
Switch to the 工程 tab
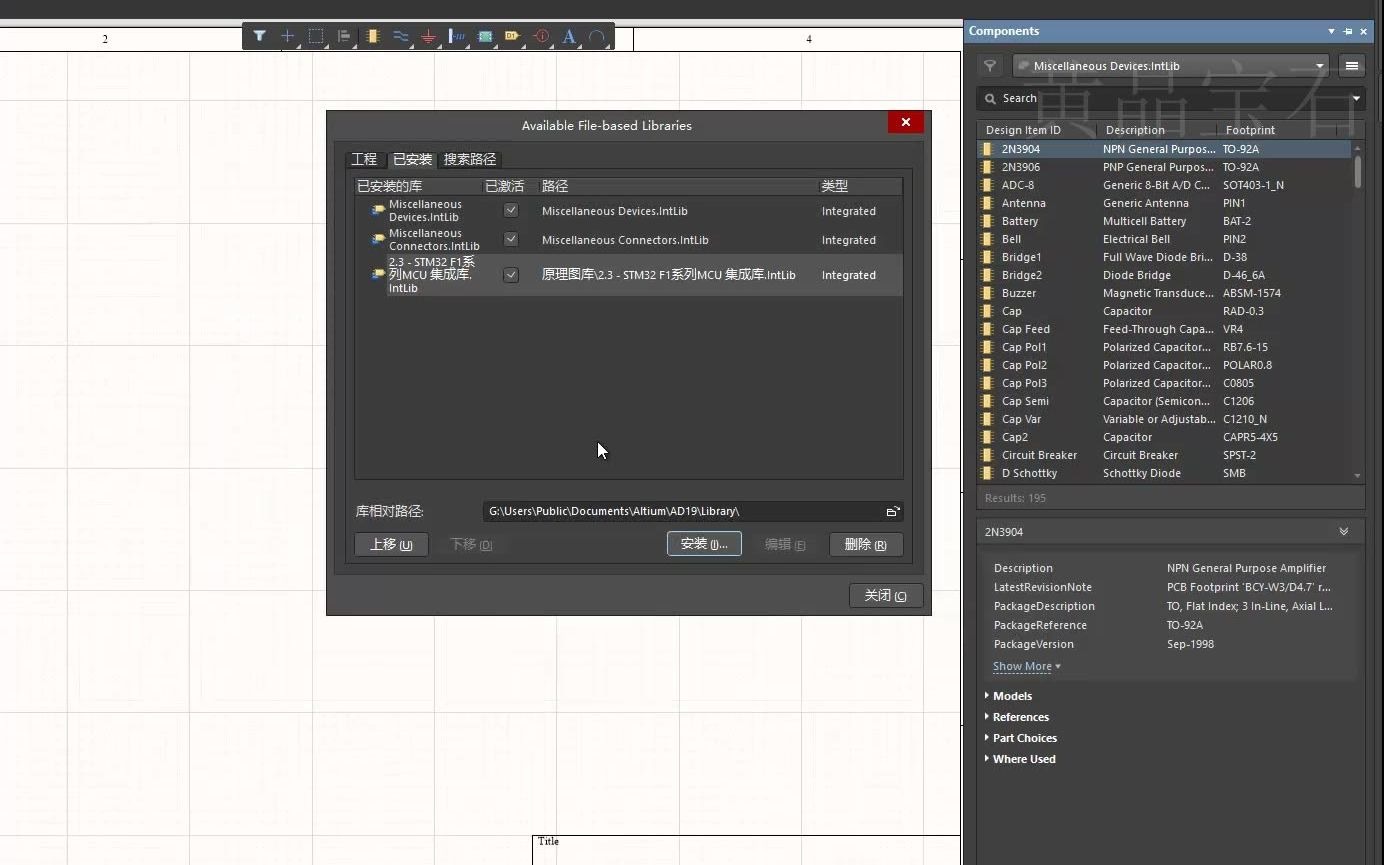coord(364,159)
